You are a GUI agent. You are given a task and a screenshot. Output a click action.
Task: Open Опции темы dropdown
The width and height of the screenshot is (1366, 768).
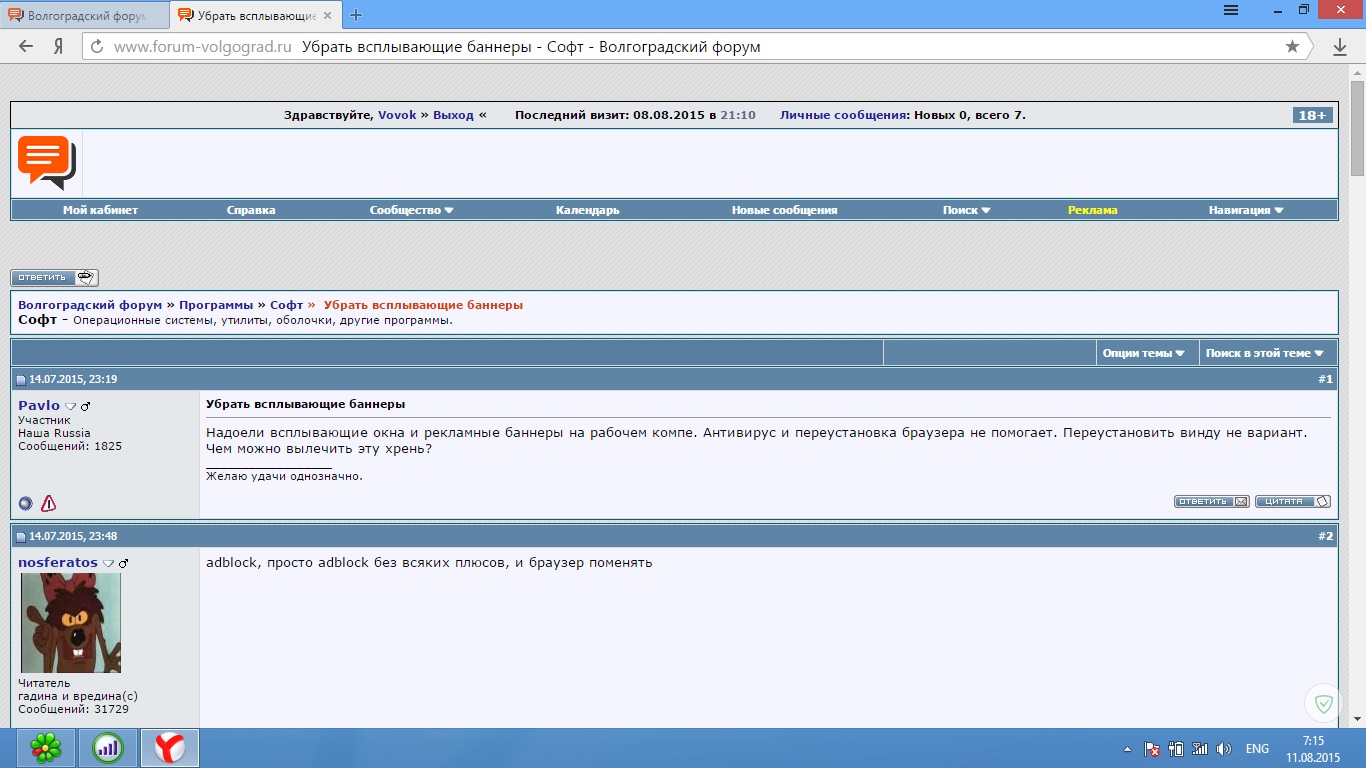click(x=1143, y=353)
